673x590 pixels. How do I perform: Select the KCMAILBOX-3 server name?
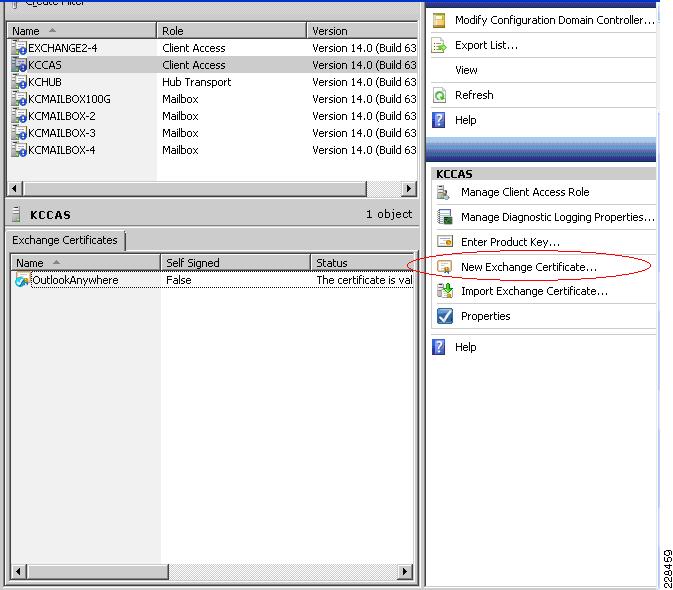point(62,133)
